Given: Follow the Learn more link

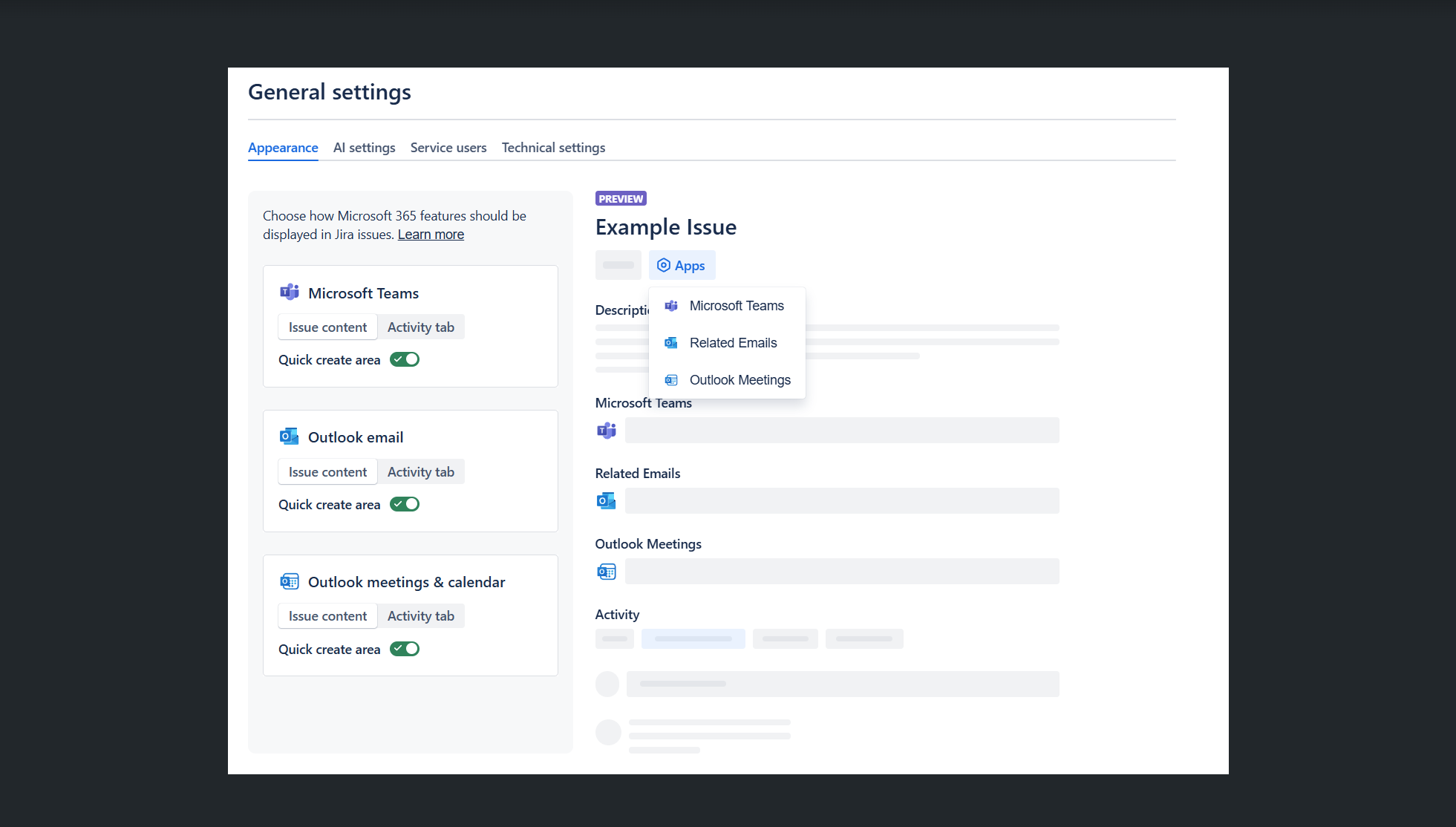Looking at the screenshot, I should pyautogui.click(x=431, y=235).
